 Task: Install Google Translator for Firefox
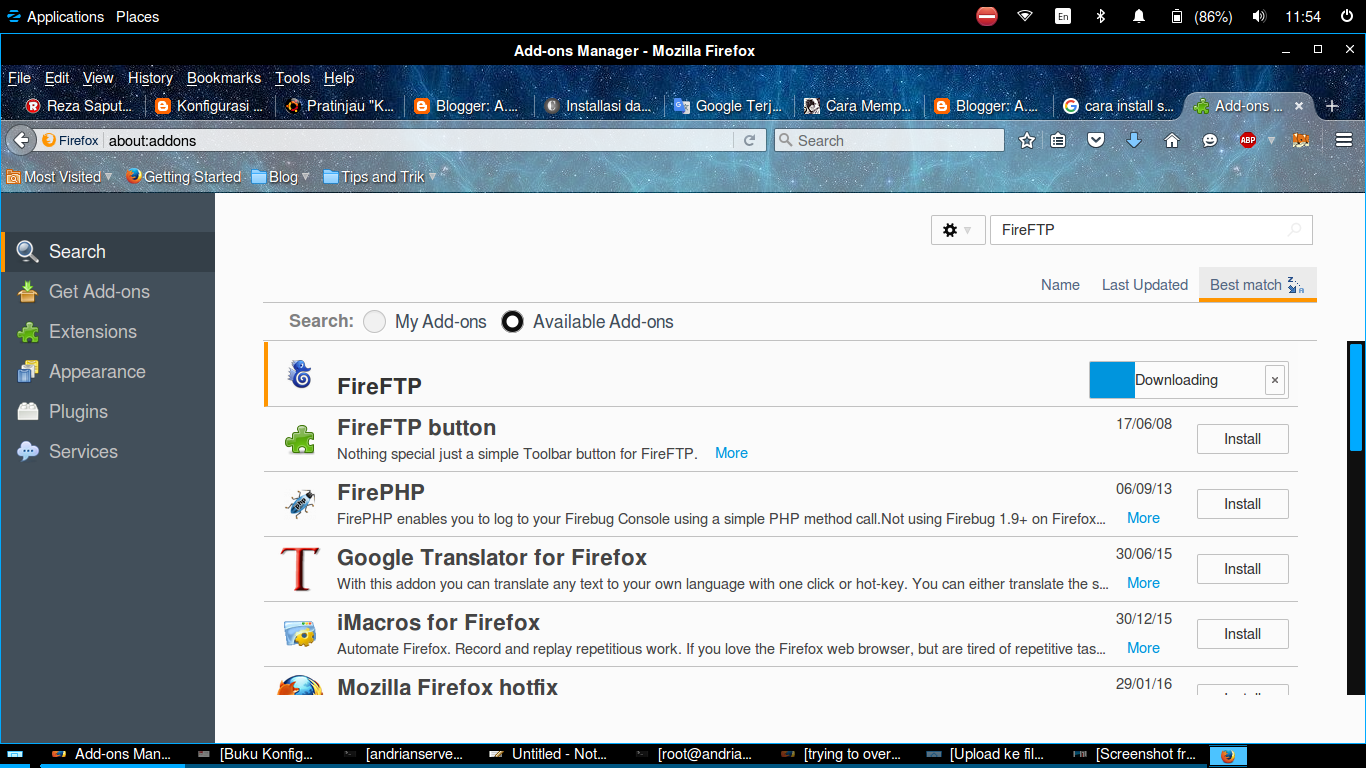point(1242,569)
